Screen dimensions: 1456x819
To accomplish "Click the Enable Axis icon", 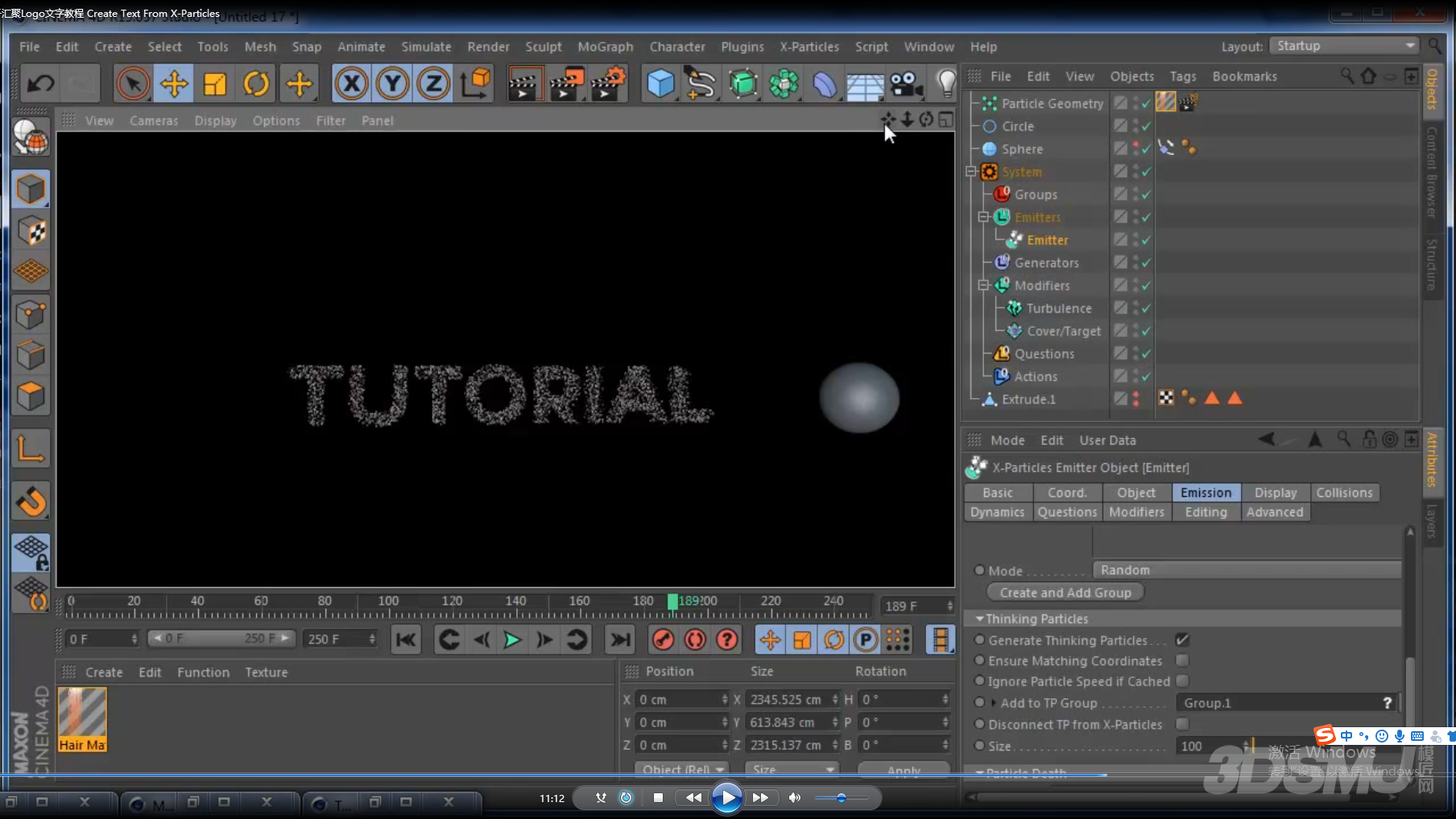I will point(31,449).
